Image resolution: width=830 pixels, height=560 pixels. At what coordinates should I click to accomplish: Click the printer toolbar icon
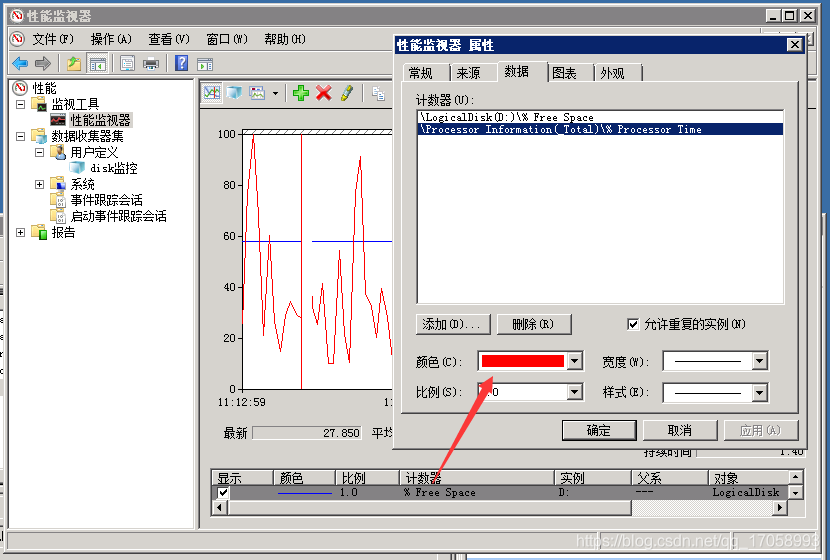point(151,64)
